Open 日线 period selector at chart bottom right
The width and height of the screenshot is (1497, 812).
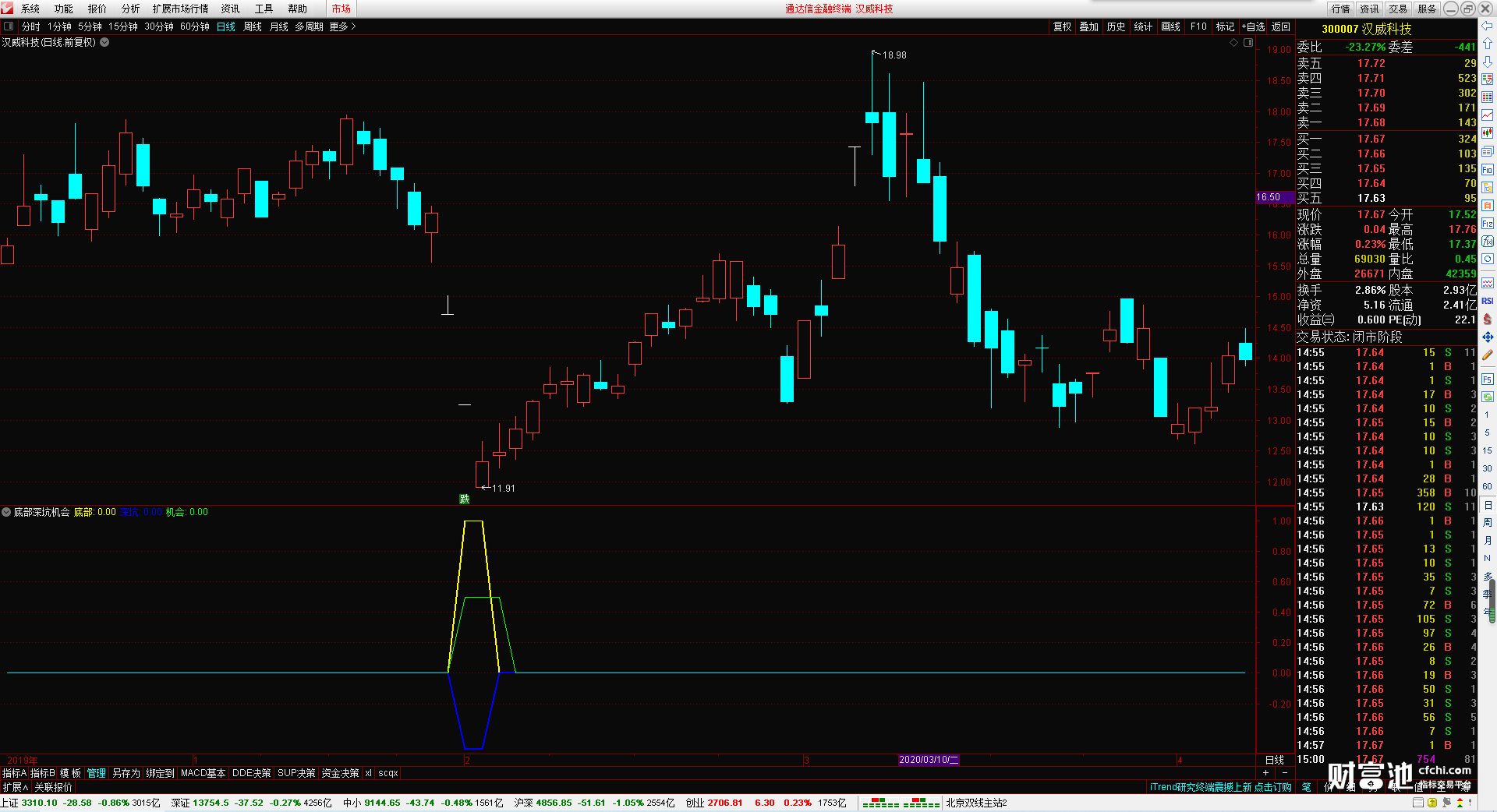click(1275, 760)
